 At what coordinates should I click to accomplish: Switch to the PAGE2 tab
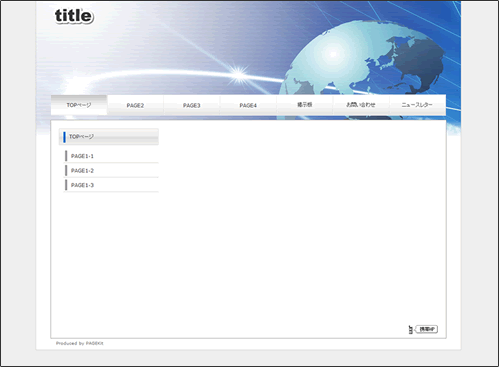(x=135, y=105)
